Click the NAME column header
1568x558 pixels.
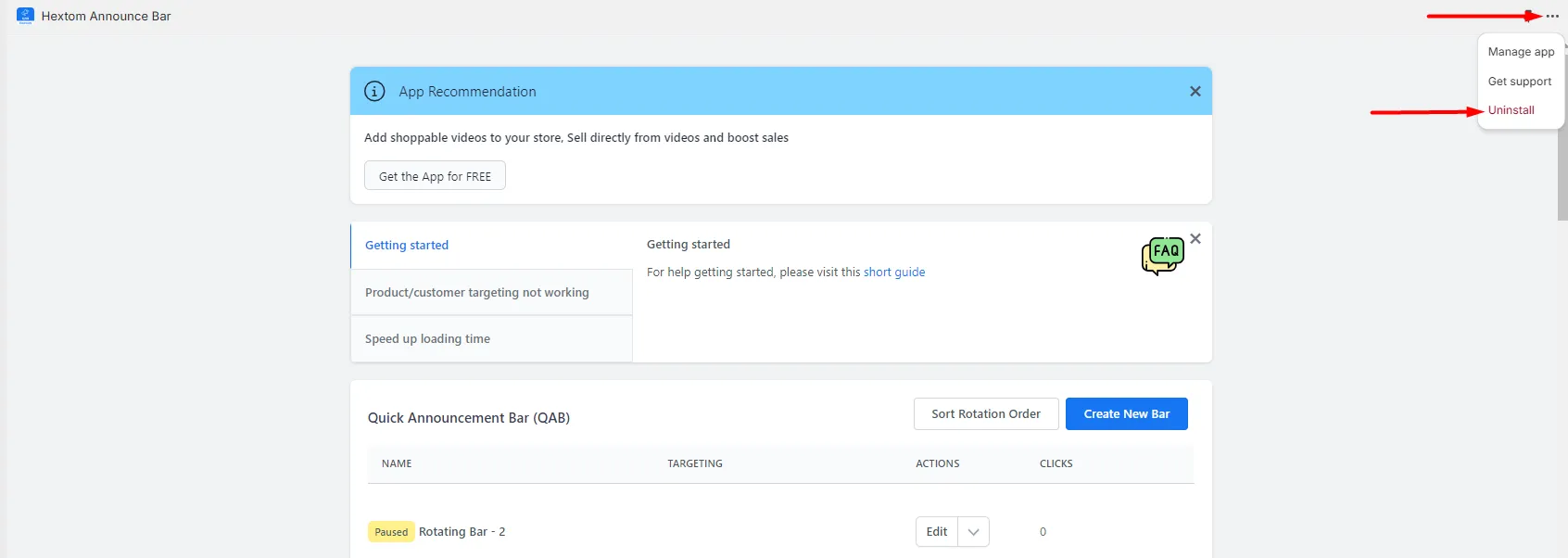coord(397,463)
